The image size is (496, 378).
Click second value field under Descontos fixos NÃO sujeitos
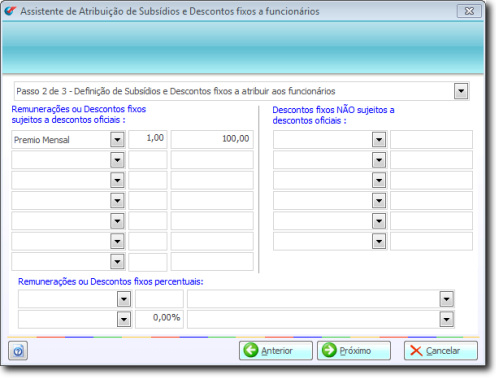[431, 160]
